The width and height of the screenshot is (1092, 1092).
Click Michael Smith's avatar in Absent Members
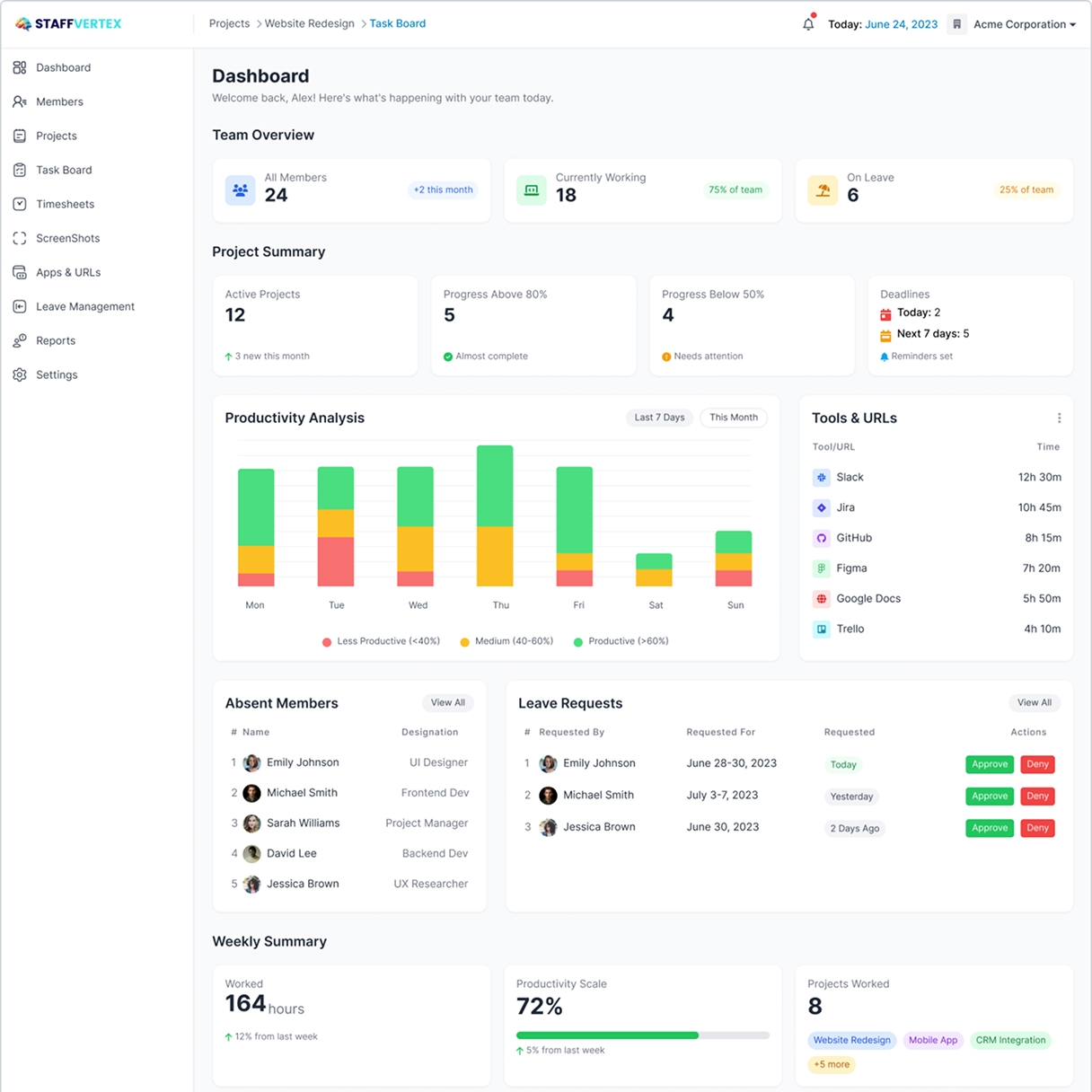tap(252, 793)
